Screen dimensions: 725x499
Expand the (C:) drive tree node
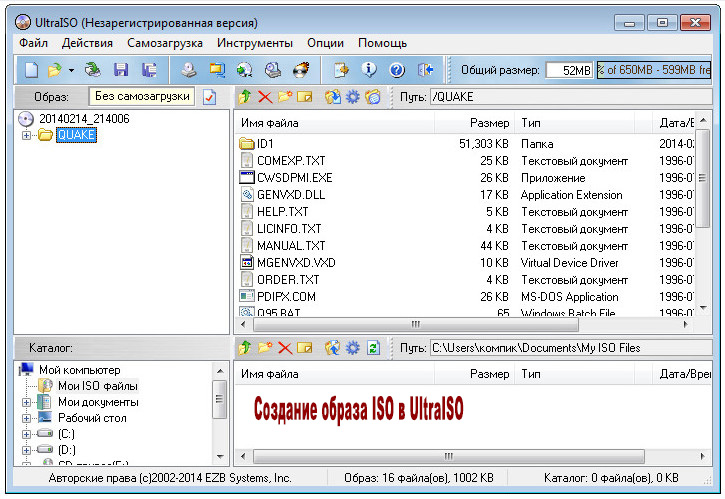coord(26,434)
